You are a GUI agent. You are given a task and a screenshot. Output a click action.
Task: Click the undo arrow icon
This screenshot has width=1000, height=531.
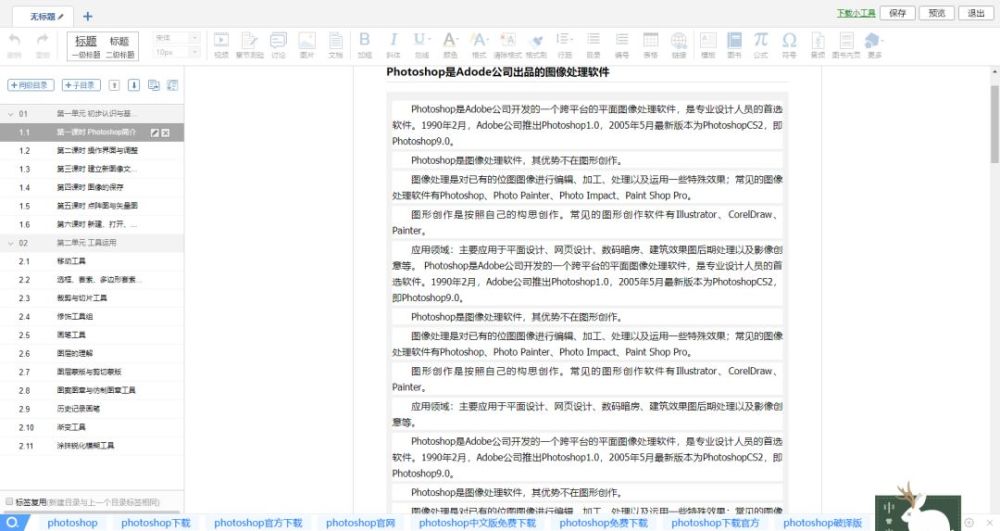[14, 41]
